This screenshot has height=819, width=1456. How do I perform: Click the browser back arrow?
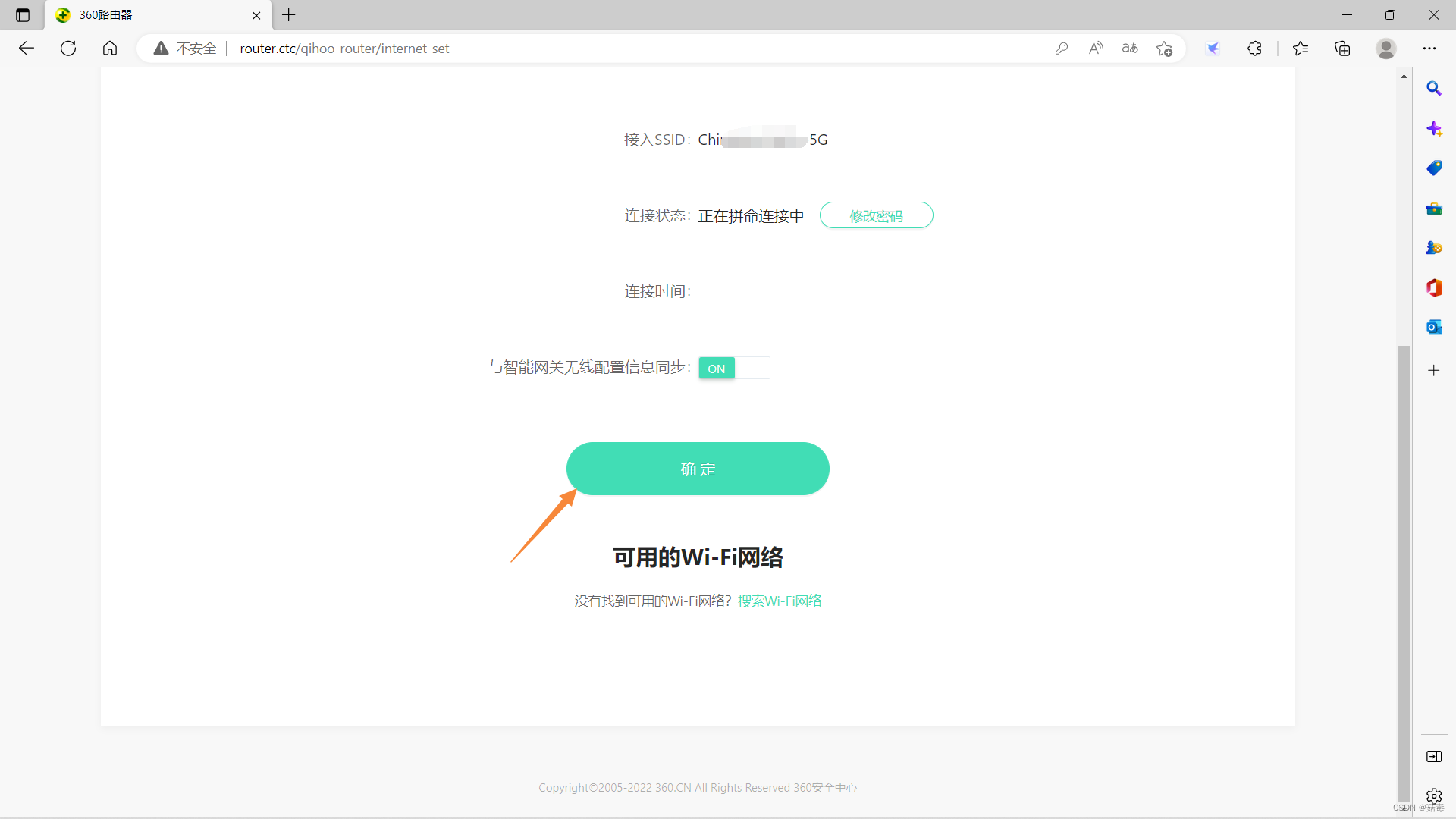tap(27, 49)
